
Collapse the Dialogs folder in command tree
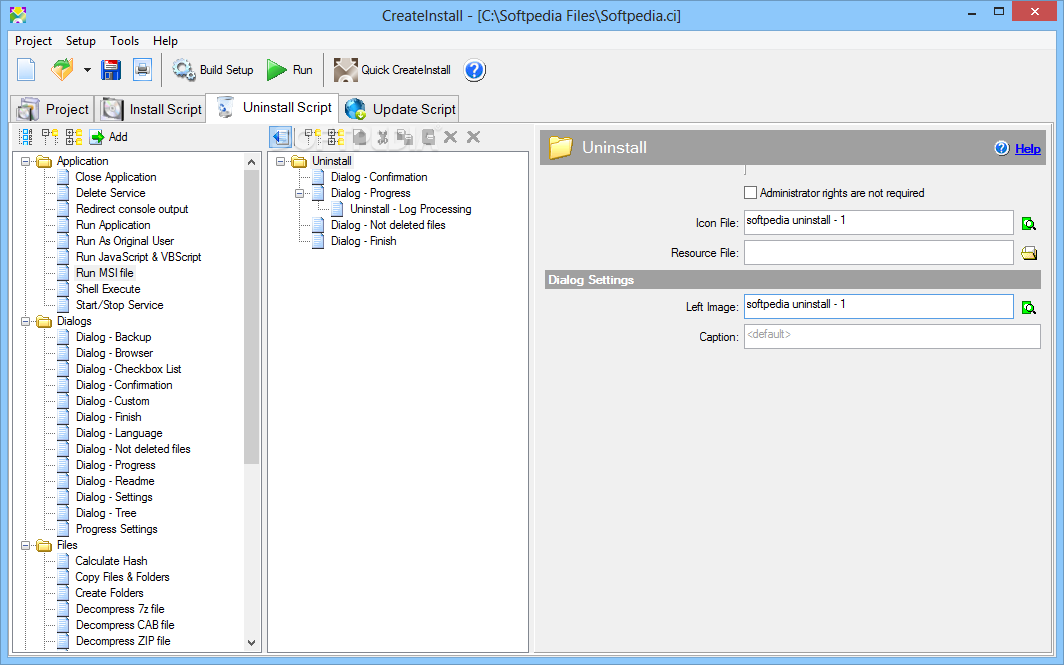(x=26, y=322)
